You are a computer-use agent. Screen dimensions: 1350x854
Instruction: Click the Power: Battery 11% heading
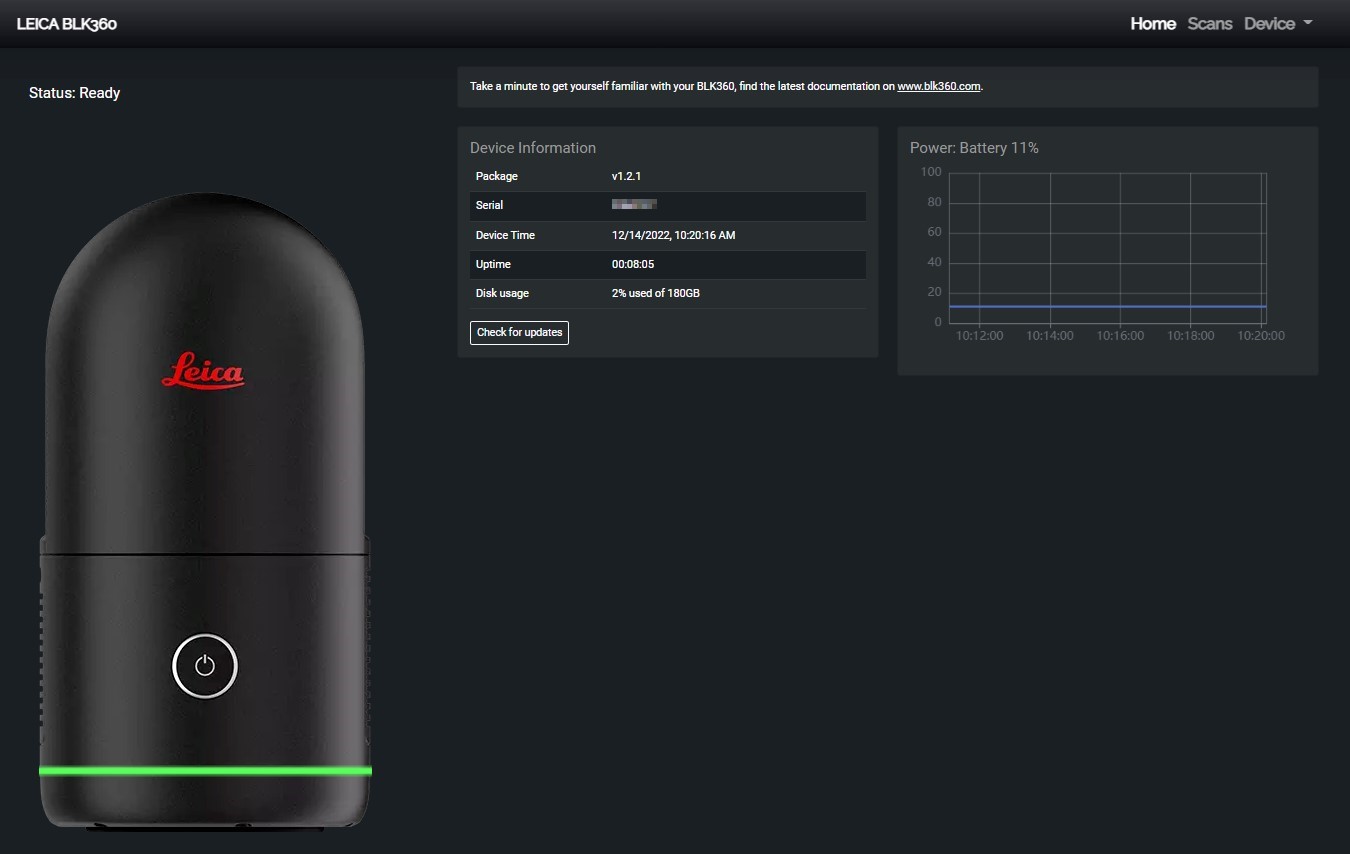click(x=974, y=148)
